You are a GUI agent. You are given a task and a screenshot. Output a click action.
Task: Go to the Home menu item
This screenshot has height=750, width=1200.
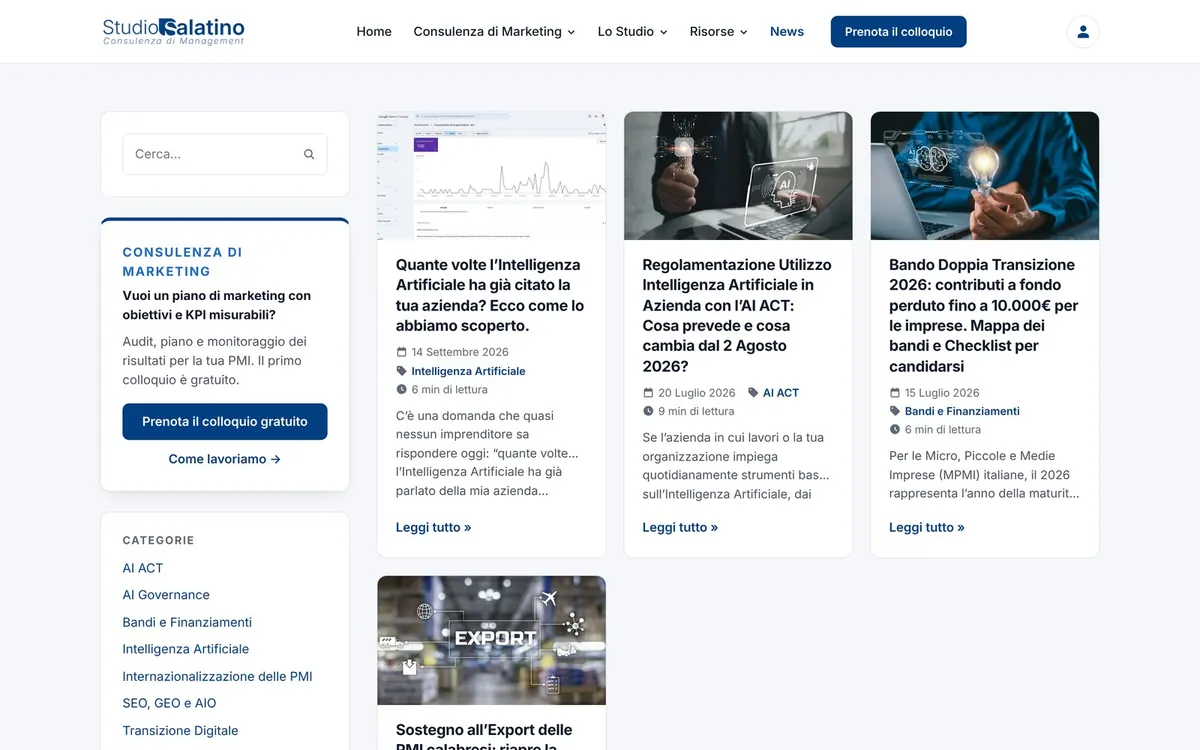tap(374, 31)
